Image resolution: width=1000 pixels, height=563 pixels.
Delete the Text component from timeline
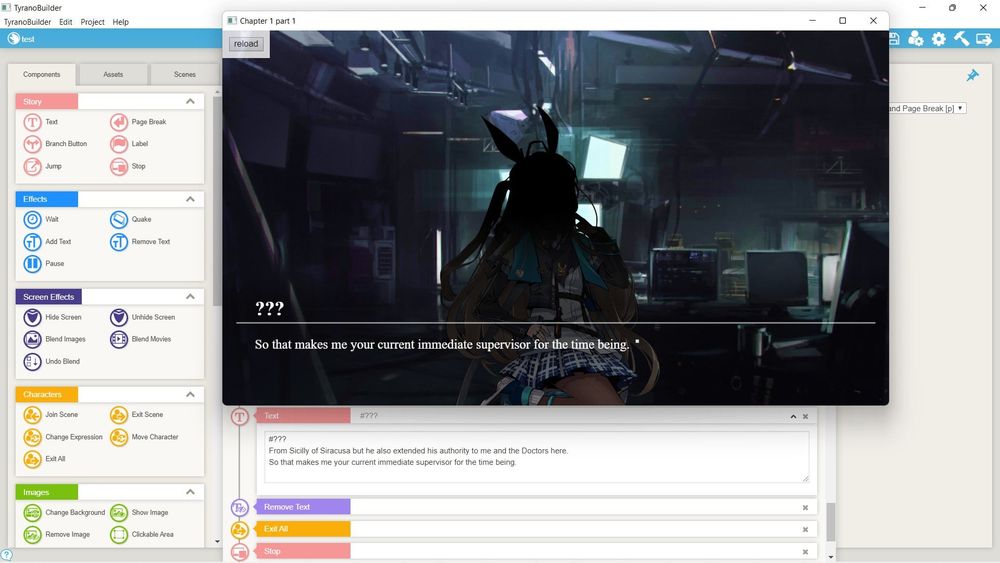click(x=805, y=416)
